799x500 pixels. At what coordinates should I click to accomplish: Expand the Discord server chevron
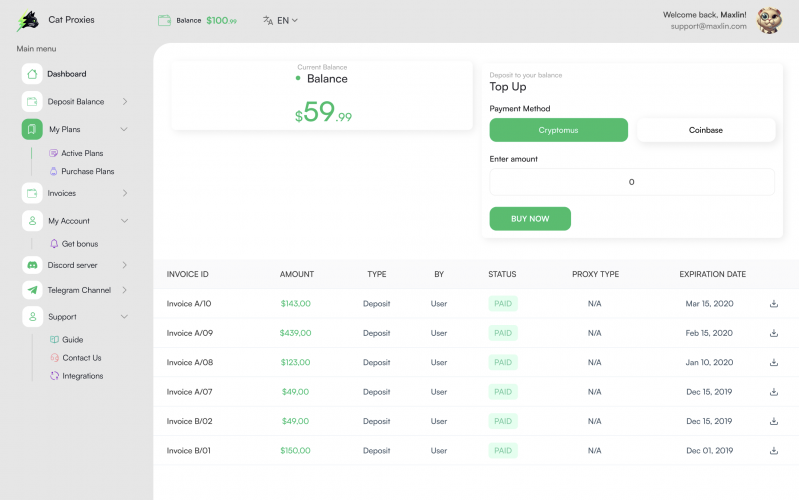[x=125, y=265]
